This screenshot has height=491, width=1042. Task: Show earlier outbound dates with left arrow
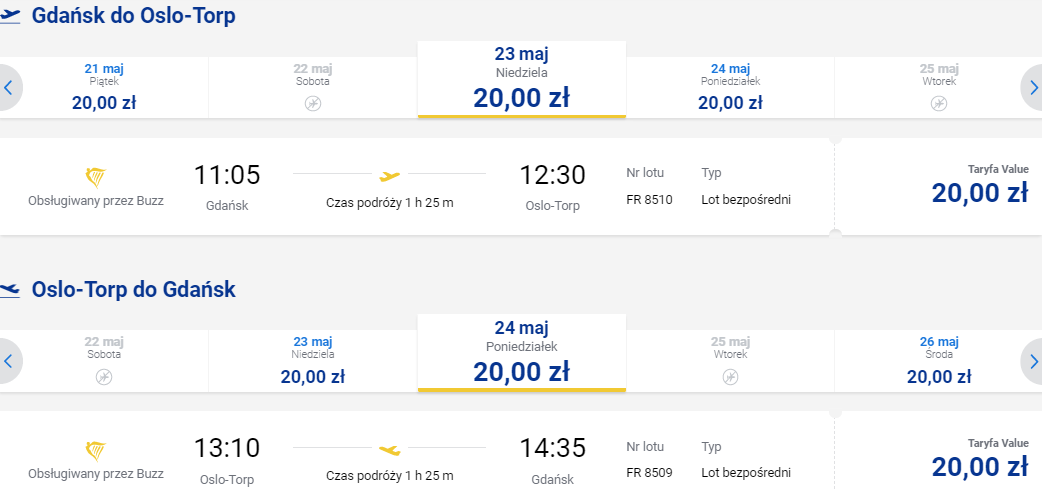(x=8, y=88)
